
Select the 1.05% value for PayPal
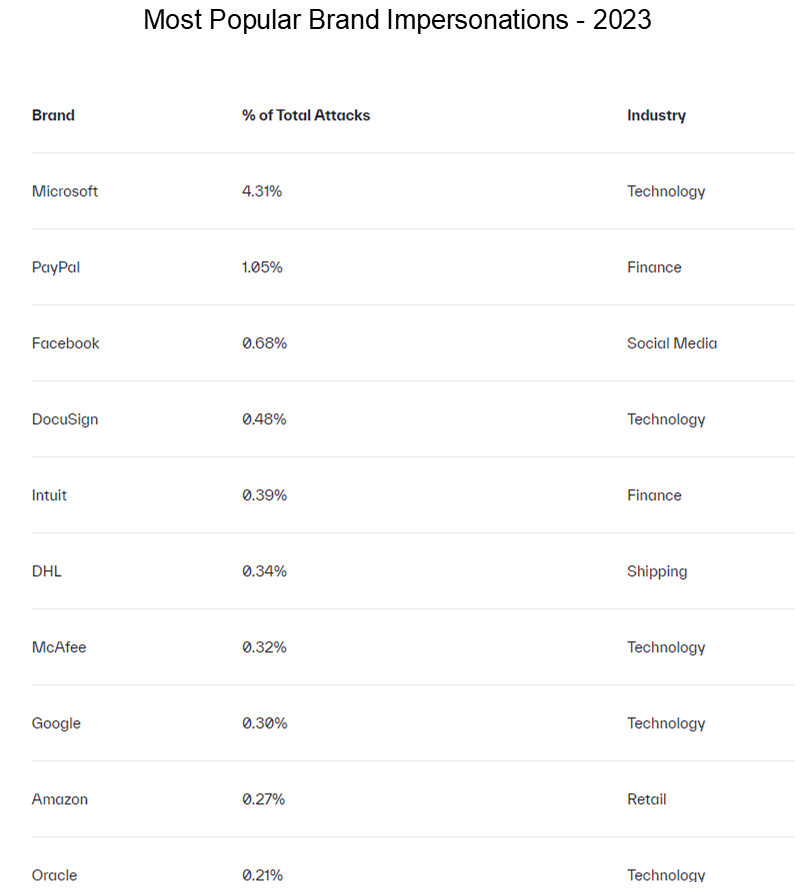click(262, 267)
